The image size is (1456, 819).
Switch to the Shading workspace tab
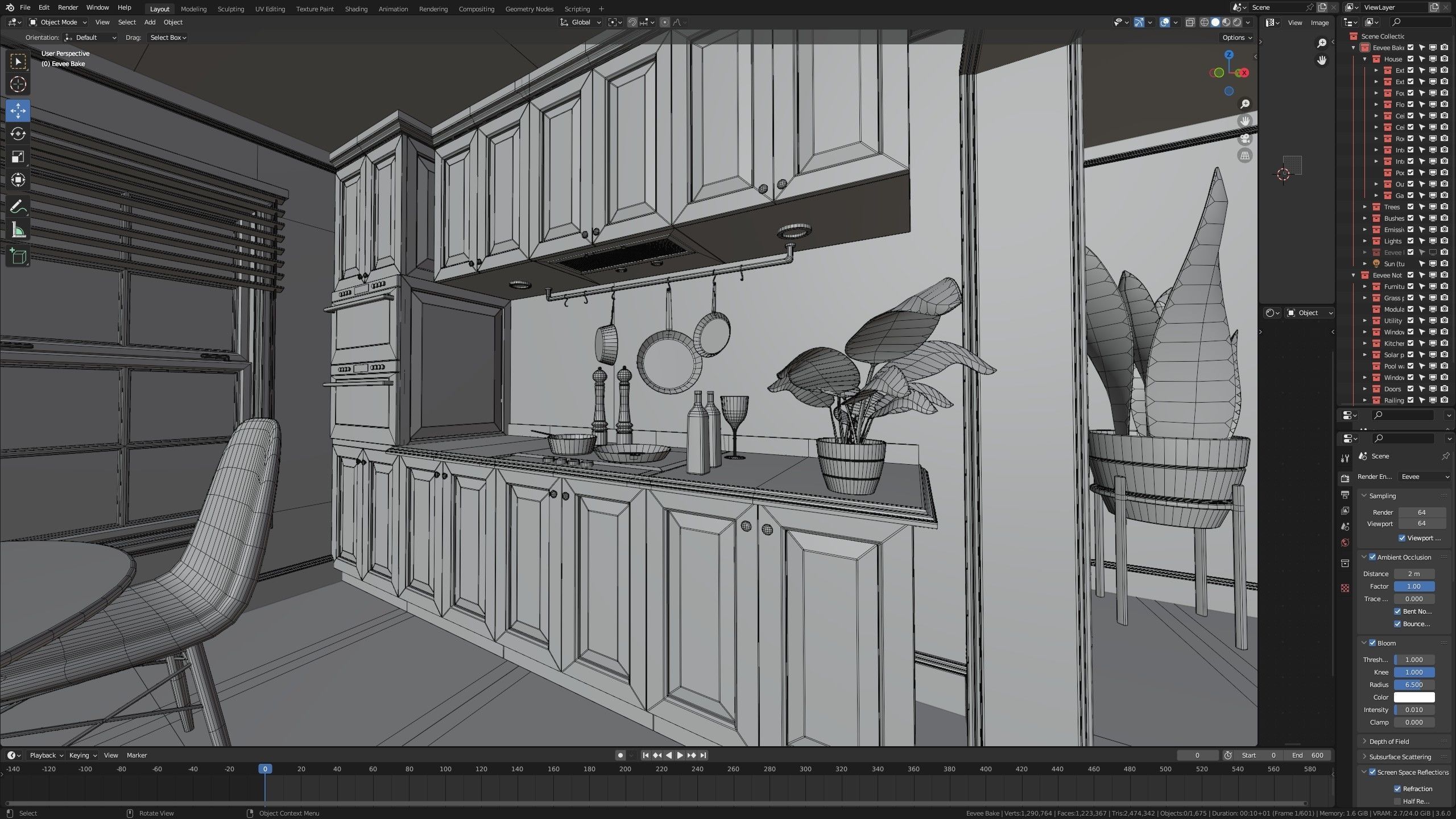click(x=356, y=9)
